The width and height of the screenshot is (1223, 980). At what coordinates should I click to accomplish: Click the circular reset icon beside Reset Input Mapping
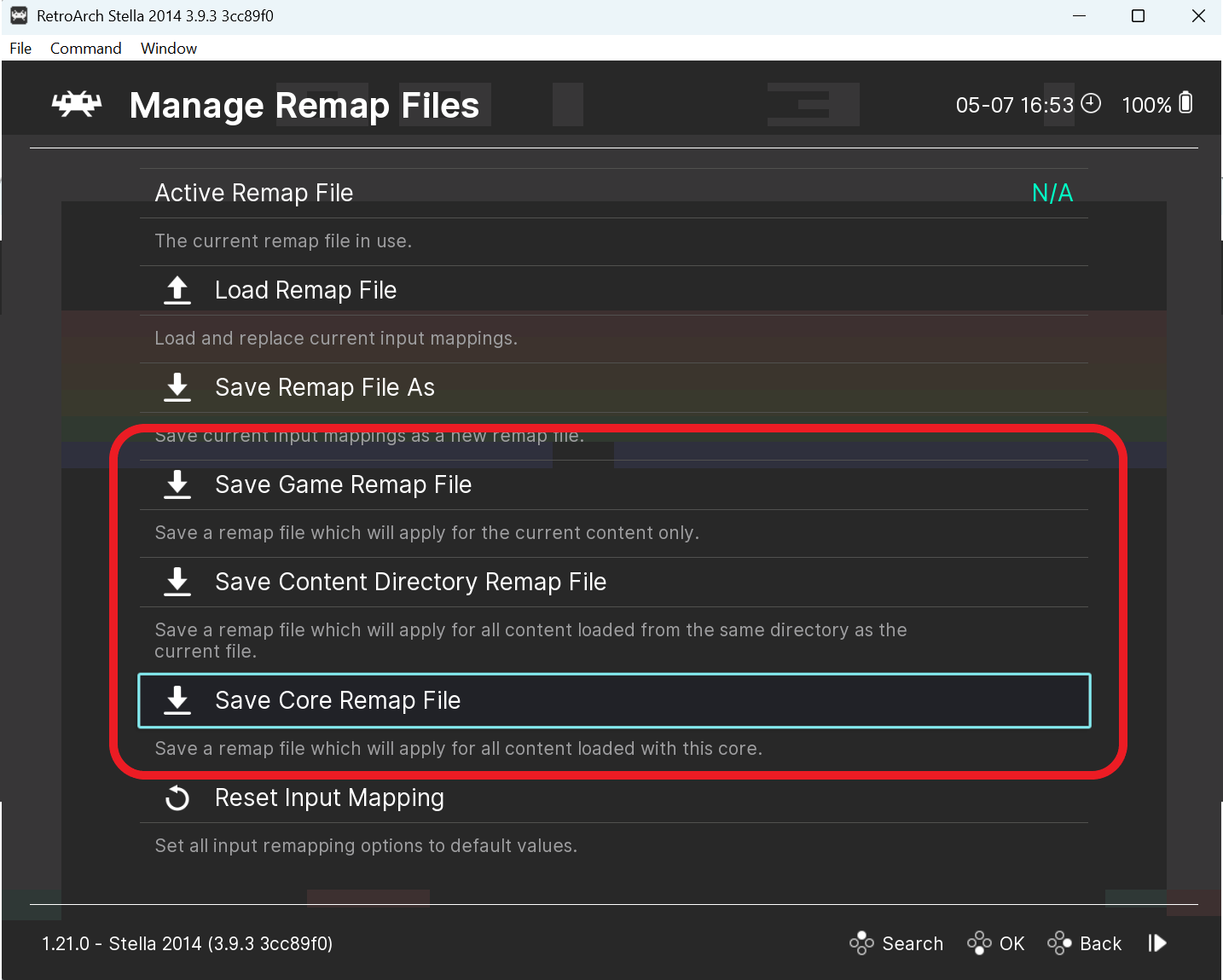(177, 798)
